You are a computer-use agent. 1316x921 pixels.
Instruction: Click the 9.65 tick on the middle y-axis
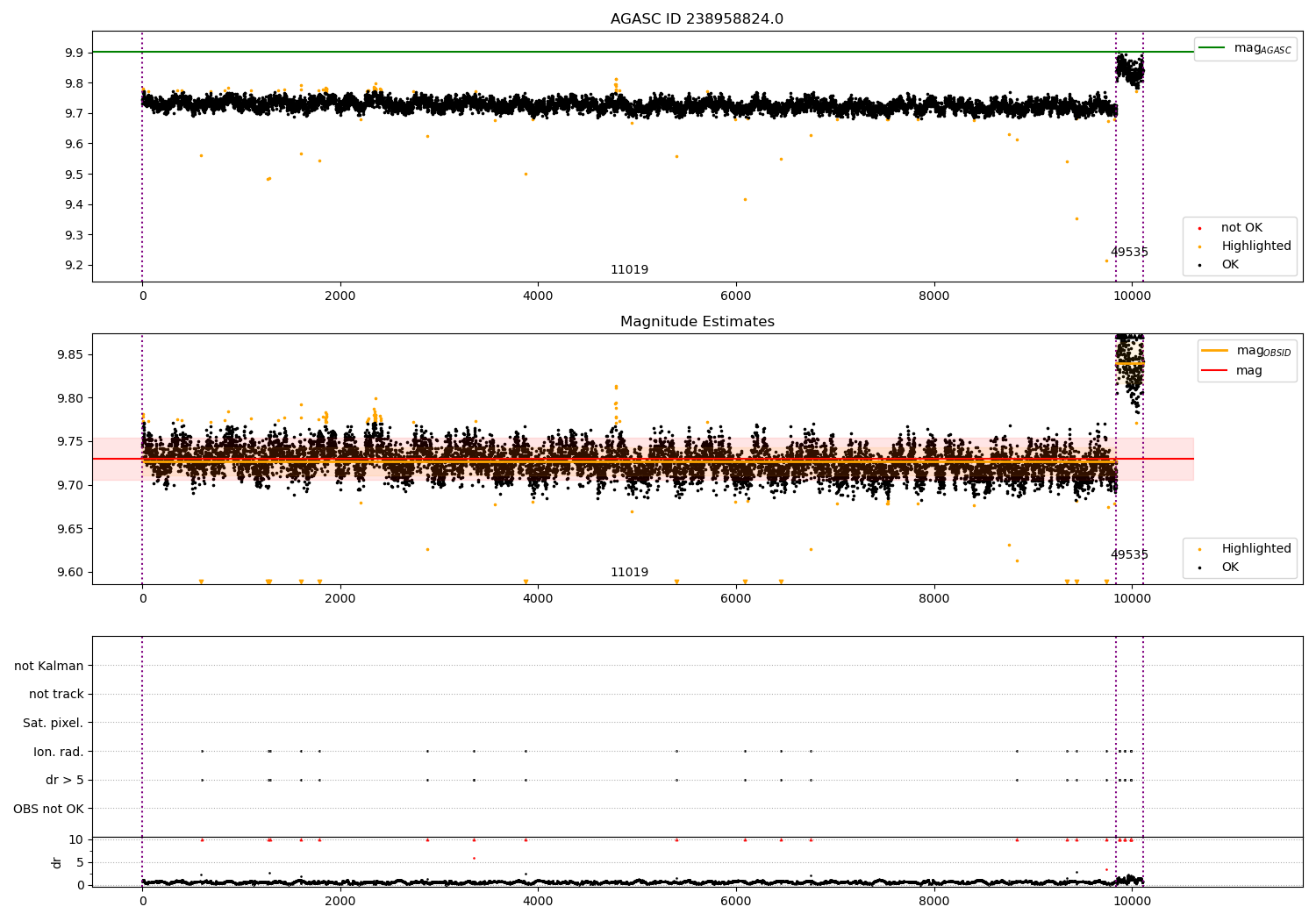(x=70, y=529)
